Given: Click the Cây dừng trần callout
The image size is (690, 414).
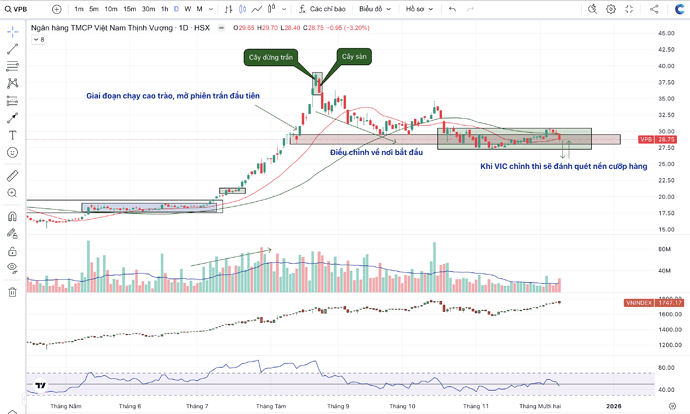Looking at the screenshot, I should (x=271, y=57).
